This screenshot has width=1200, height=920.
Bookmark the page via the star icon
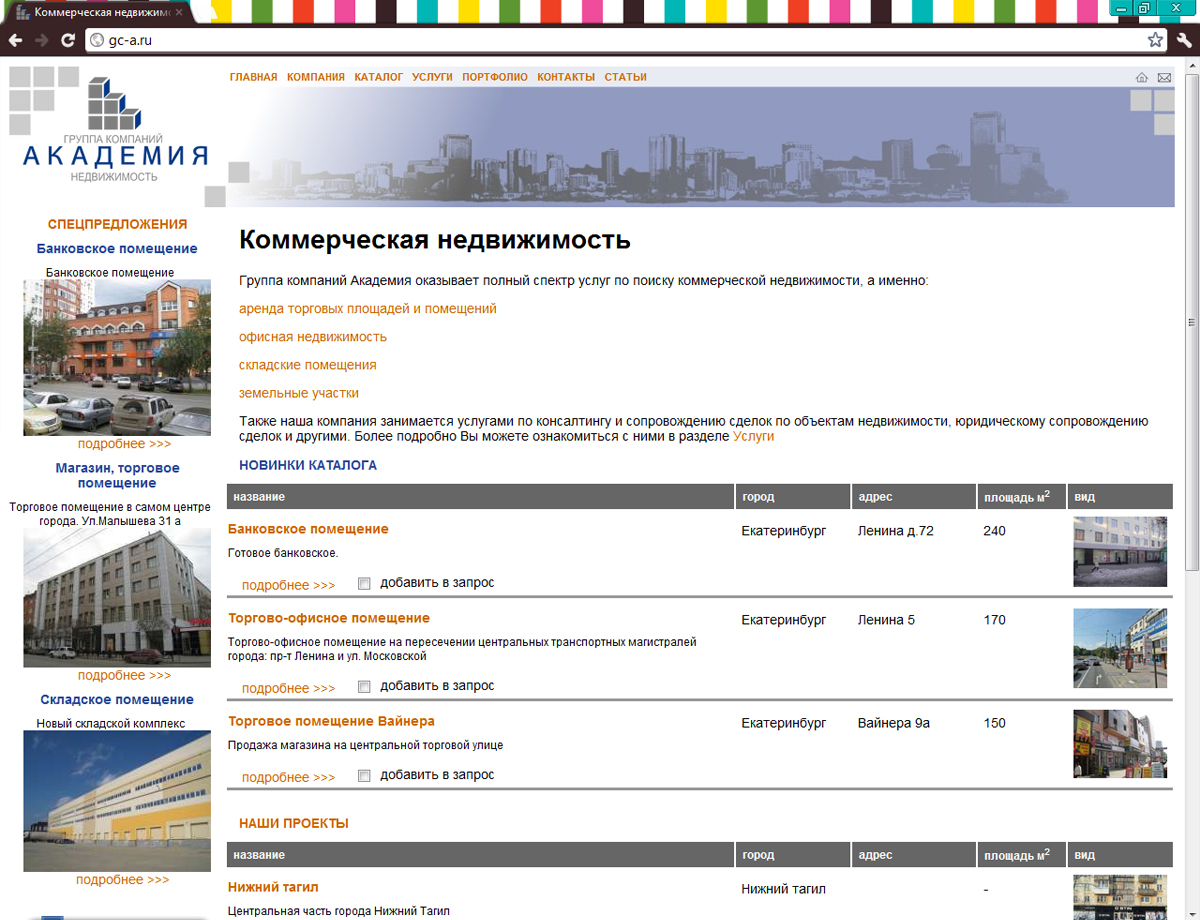tap(1155, 40)
